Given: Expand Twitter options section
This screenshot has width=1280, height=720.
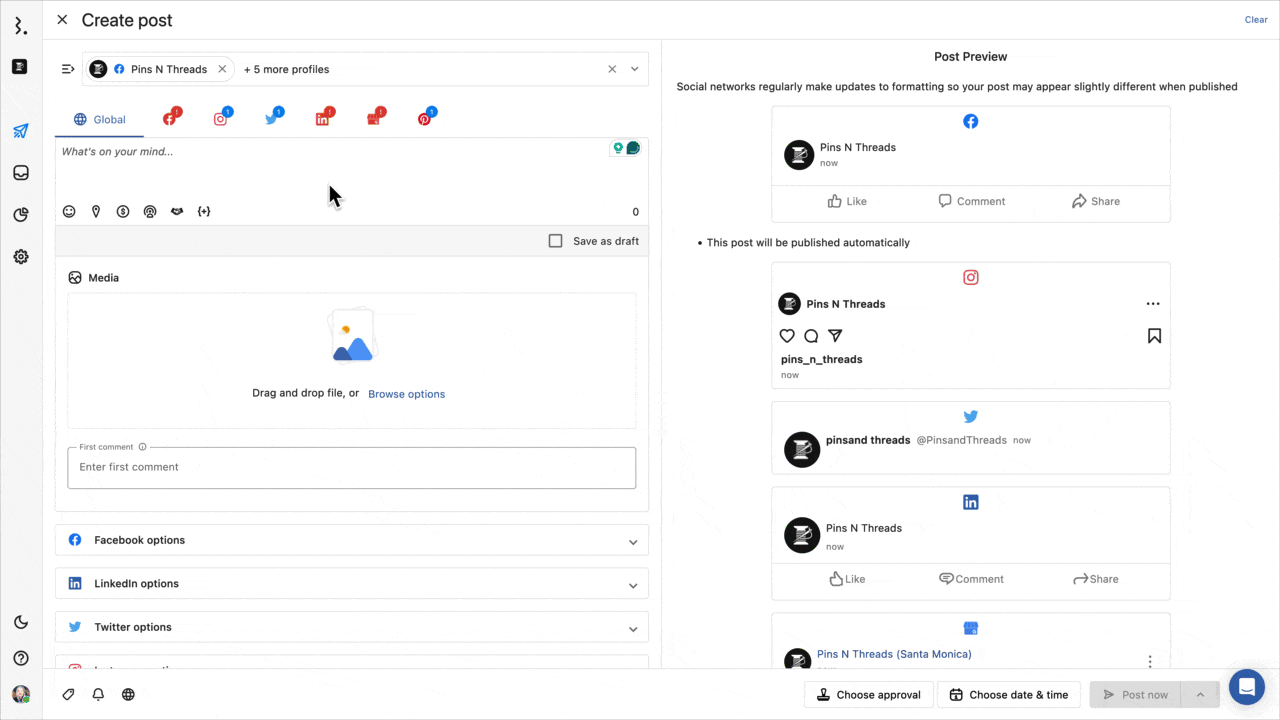Looking at the screenshot, I should [x=352, y=627].
